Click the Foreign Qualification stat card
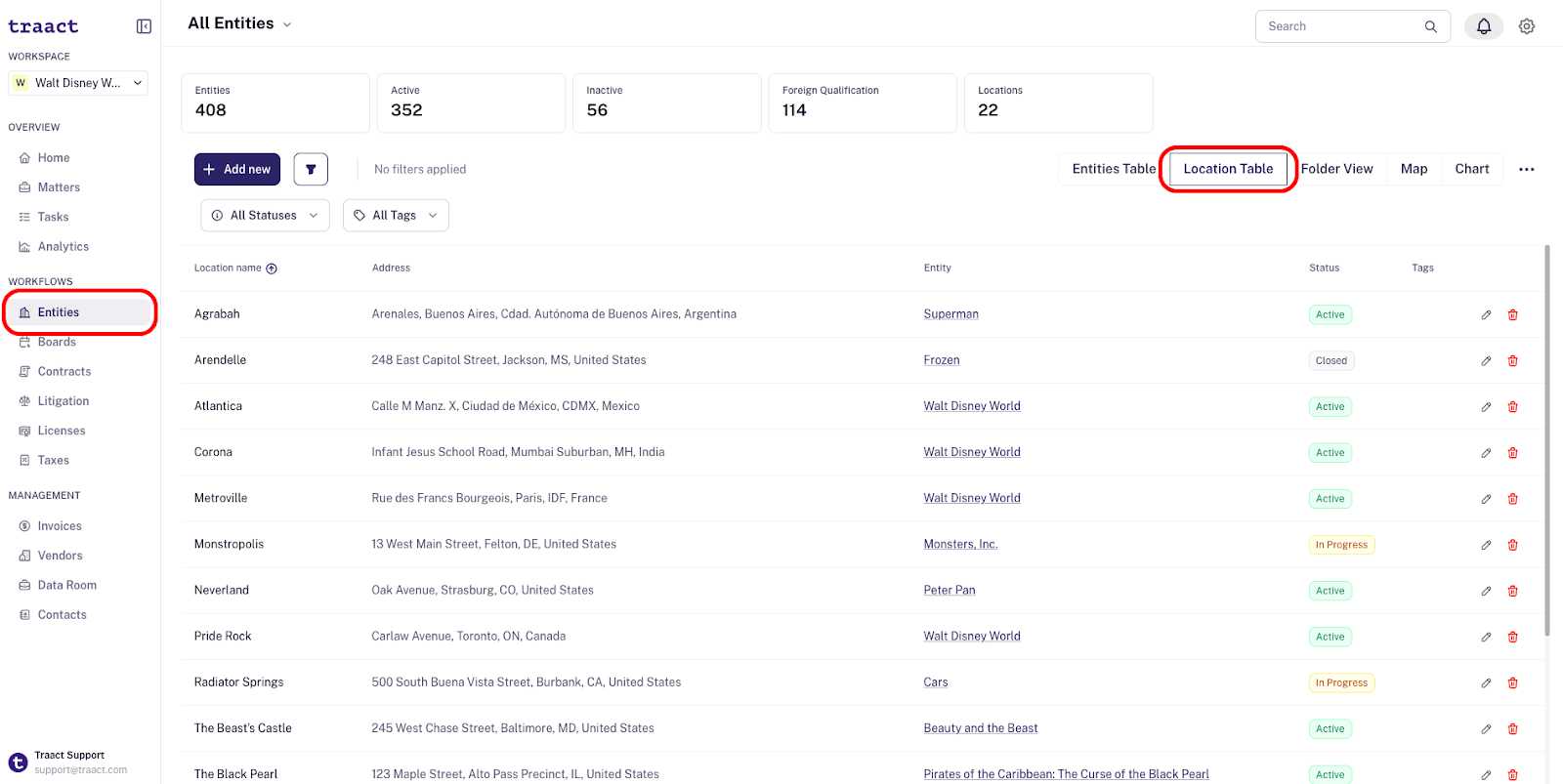This screenshot has height=784, width=1563. pyautogui.click(x=863, y=103)
